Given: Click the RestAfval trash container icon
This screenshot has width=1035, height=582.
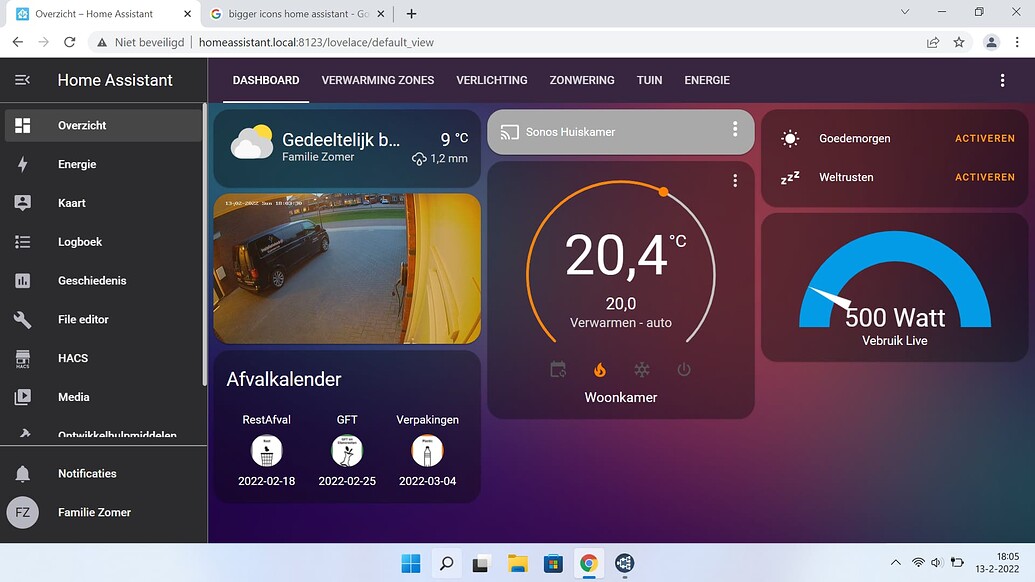Looking at the screenshot, I should 266,452.
